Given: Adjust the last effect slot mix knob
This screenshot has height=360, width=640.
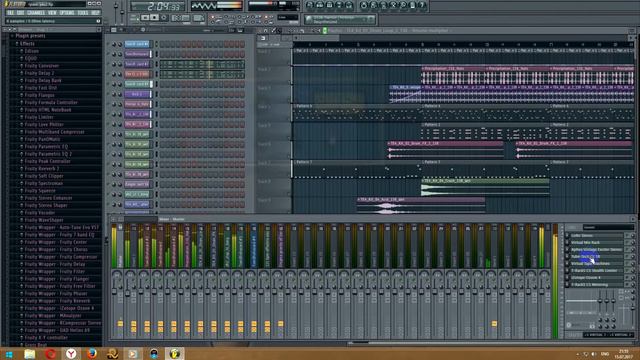Looking at the screenshot, I should (x=633, y=284).
